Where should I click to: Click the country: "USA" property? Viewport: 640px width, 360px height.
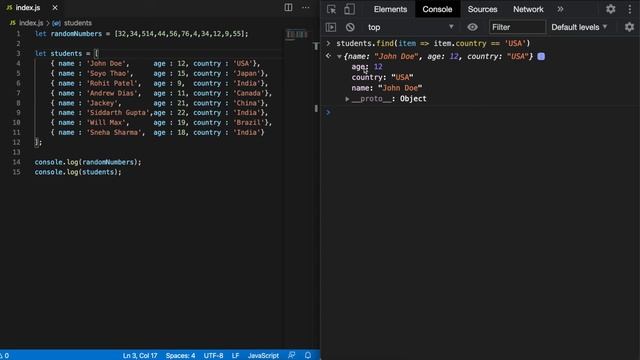click(382, 78)
